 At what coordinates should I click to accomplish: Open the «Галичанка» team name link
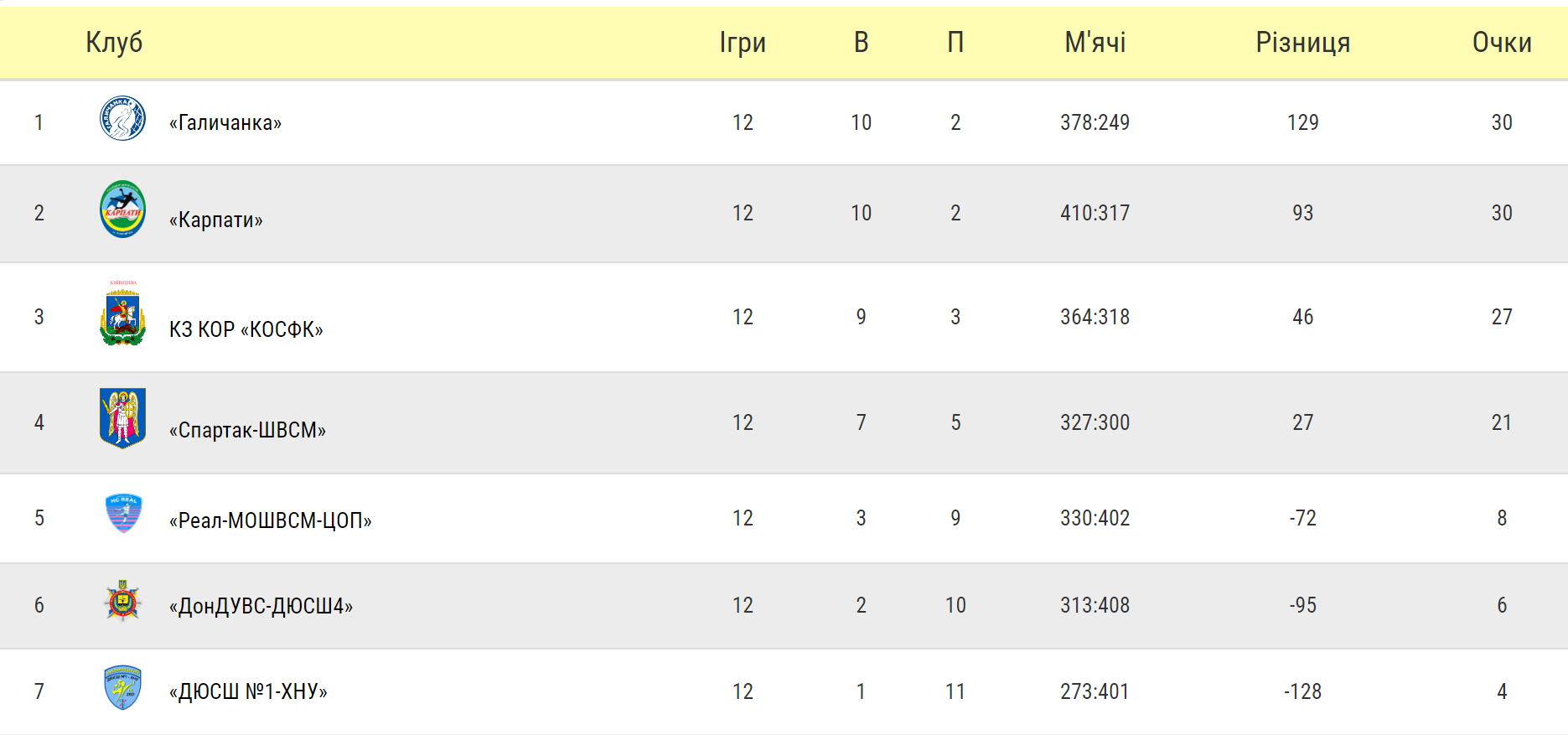pos(225,122)
